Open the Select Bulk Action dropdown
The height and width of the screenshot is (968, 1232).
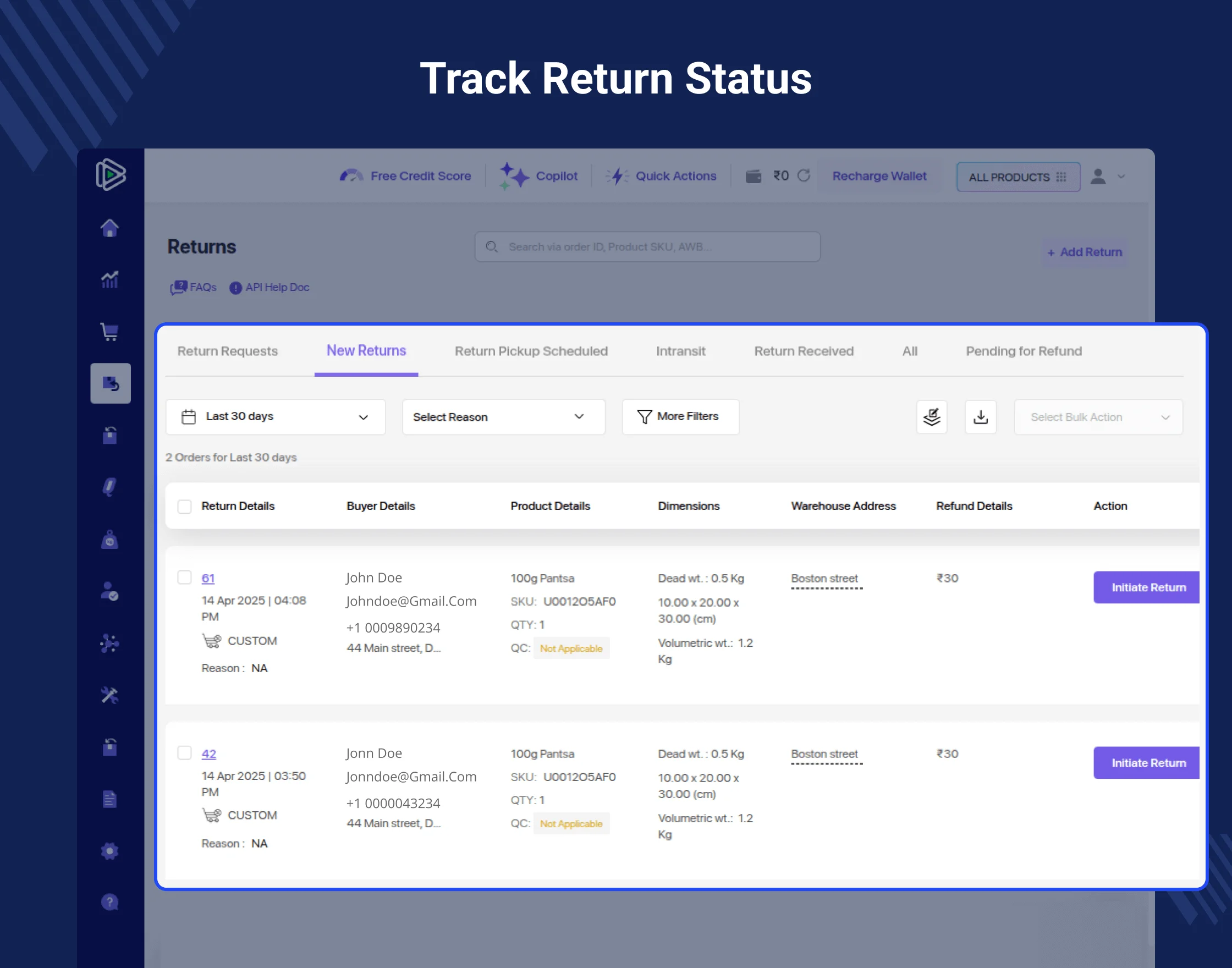(x=1098, y=417)
